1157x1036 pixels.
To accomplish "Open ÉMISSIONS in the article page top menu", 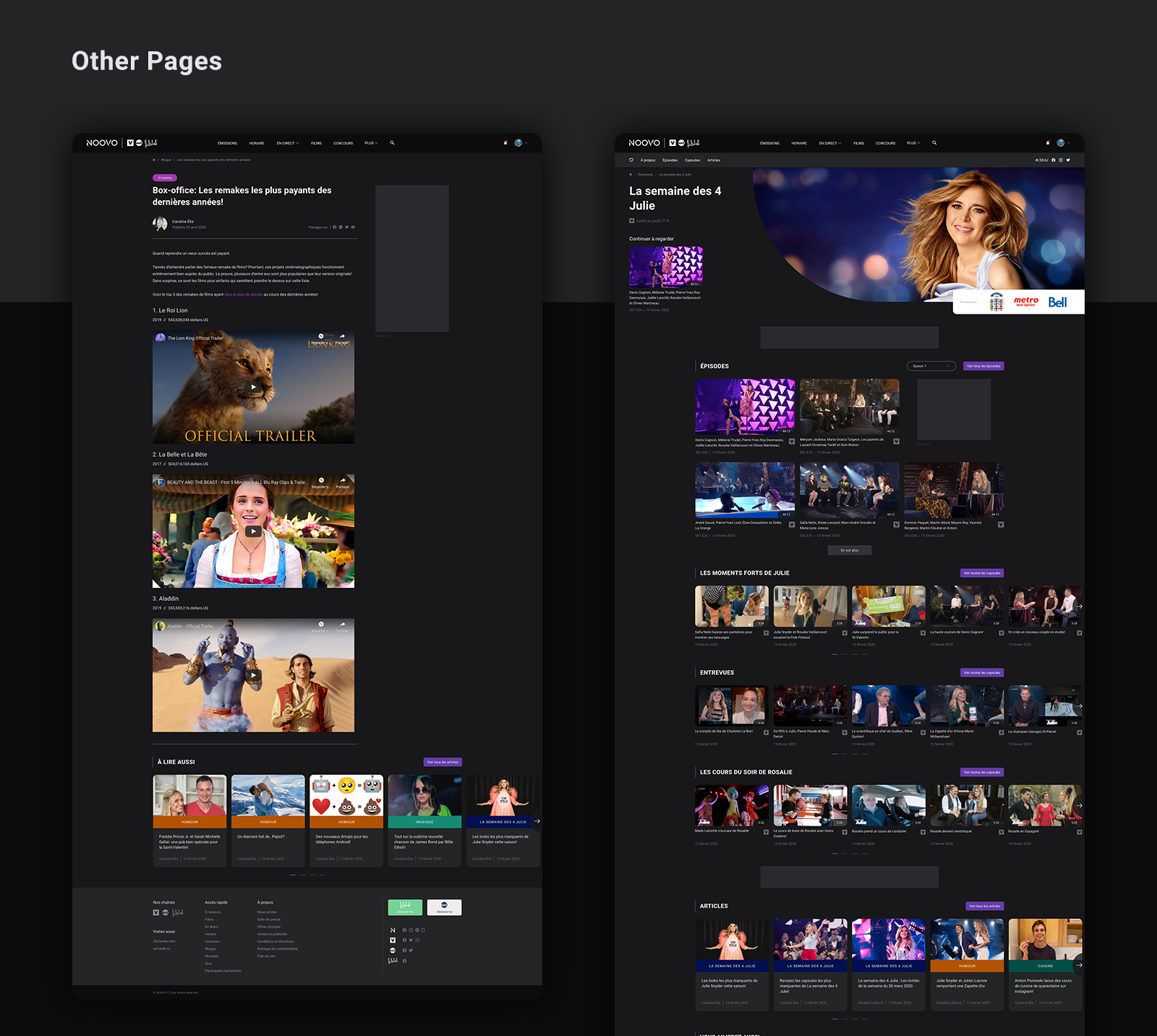I will (227, 143).
